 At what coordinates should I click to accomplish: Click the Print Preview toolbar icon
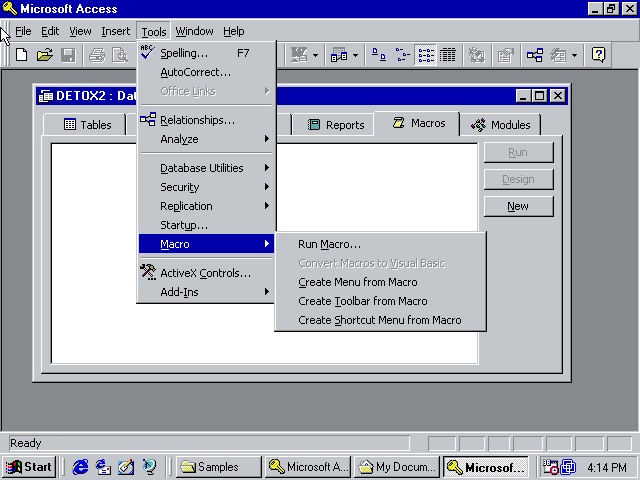[x=120, y=55]
